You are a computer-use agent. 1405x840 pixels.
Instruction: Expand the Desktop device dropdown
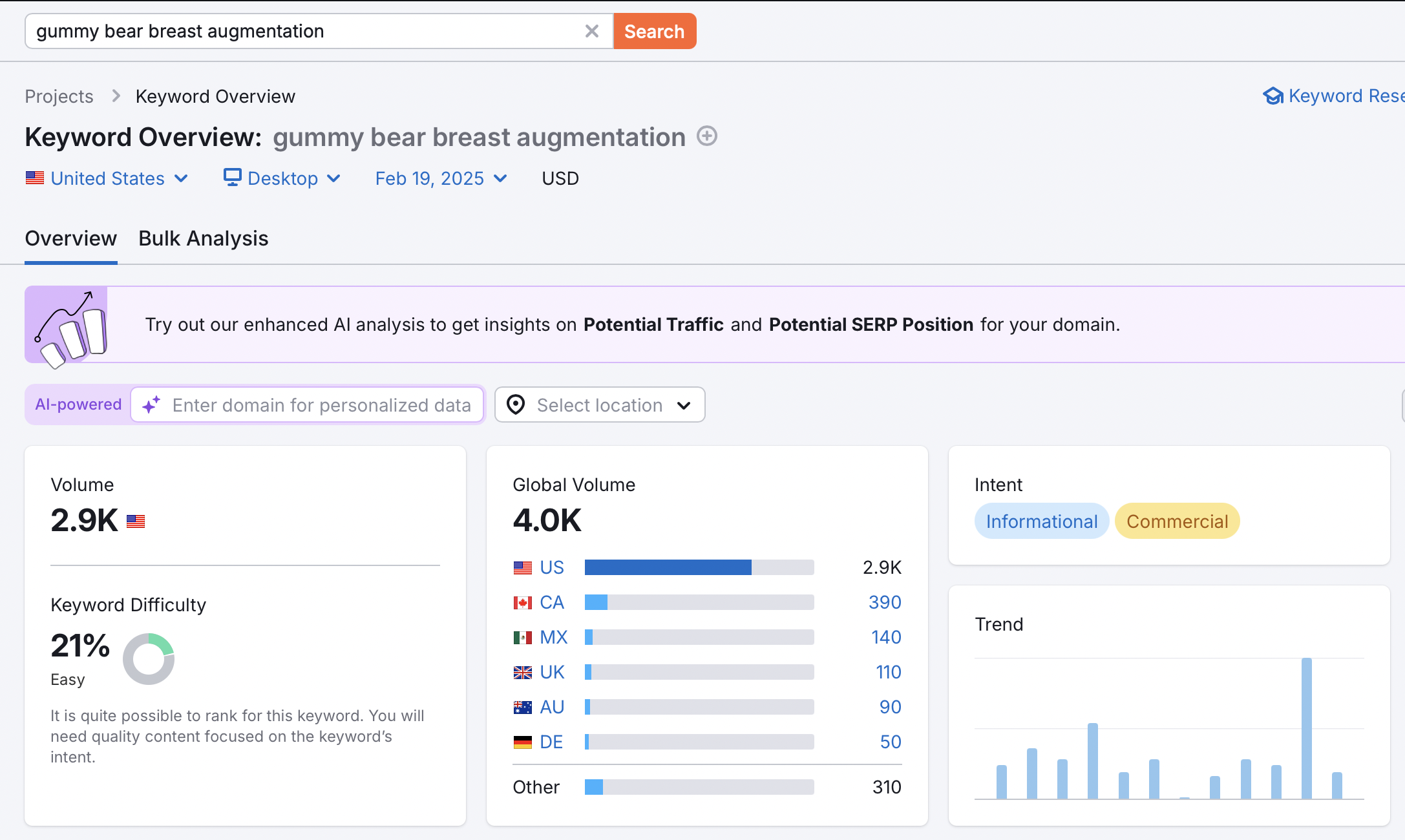tap(282, 178)
